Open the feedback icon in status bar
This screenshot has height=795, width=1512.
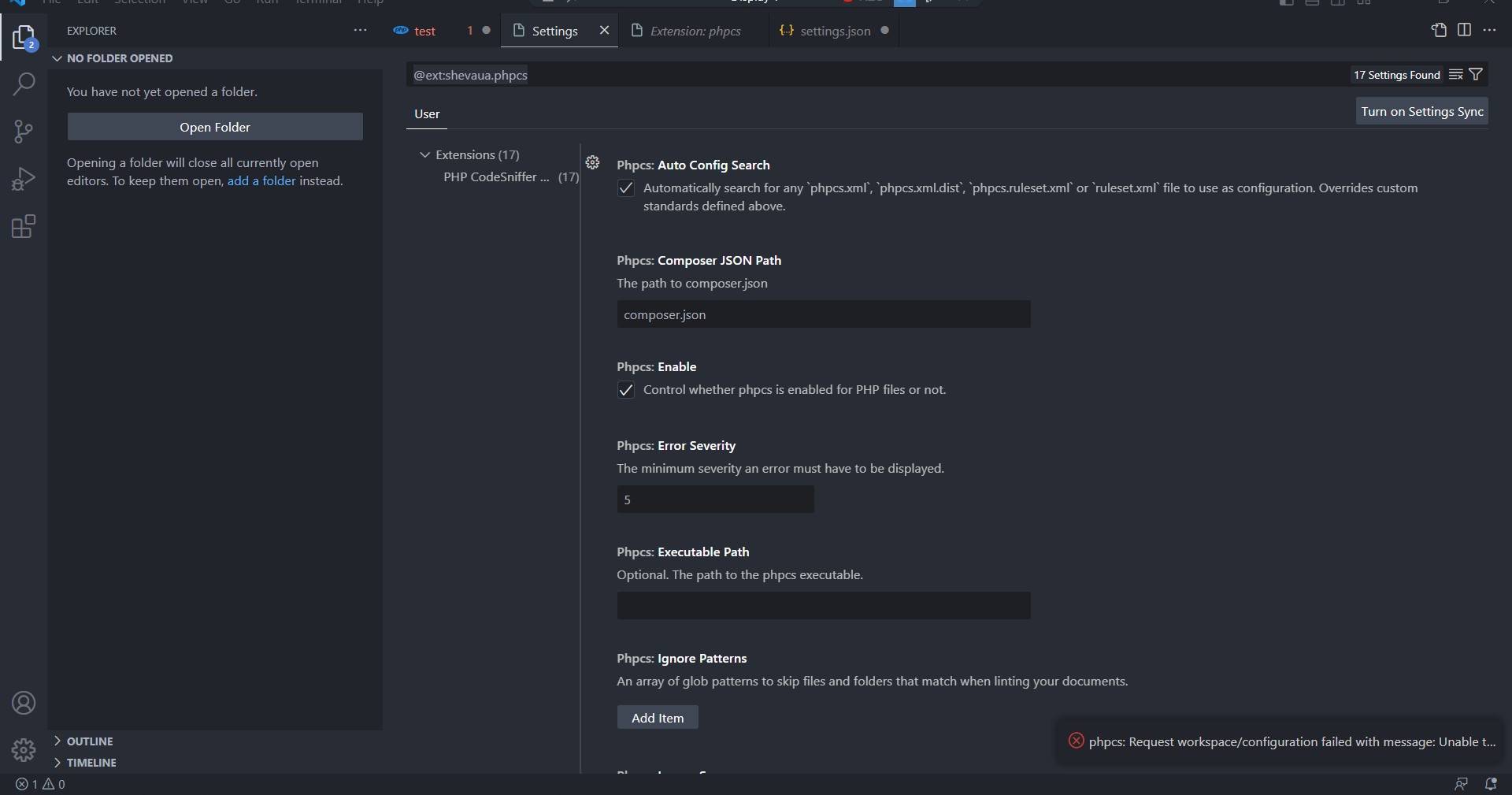[1461, 784]
